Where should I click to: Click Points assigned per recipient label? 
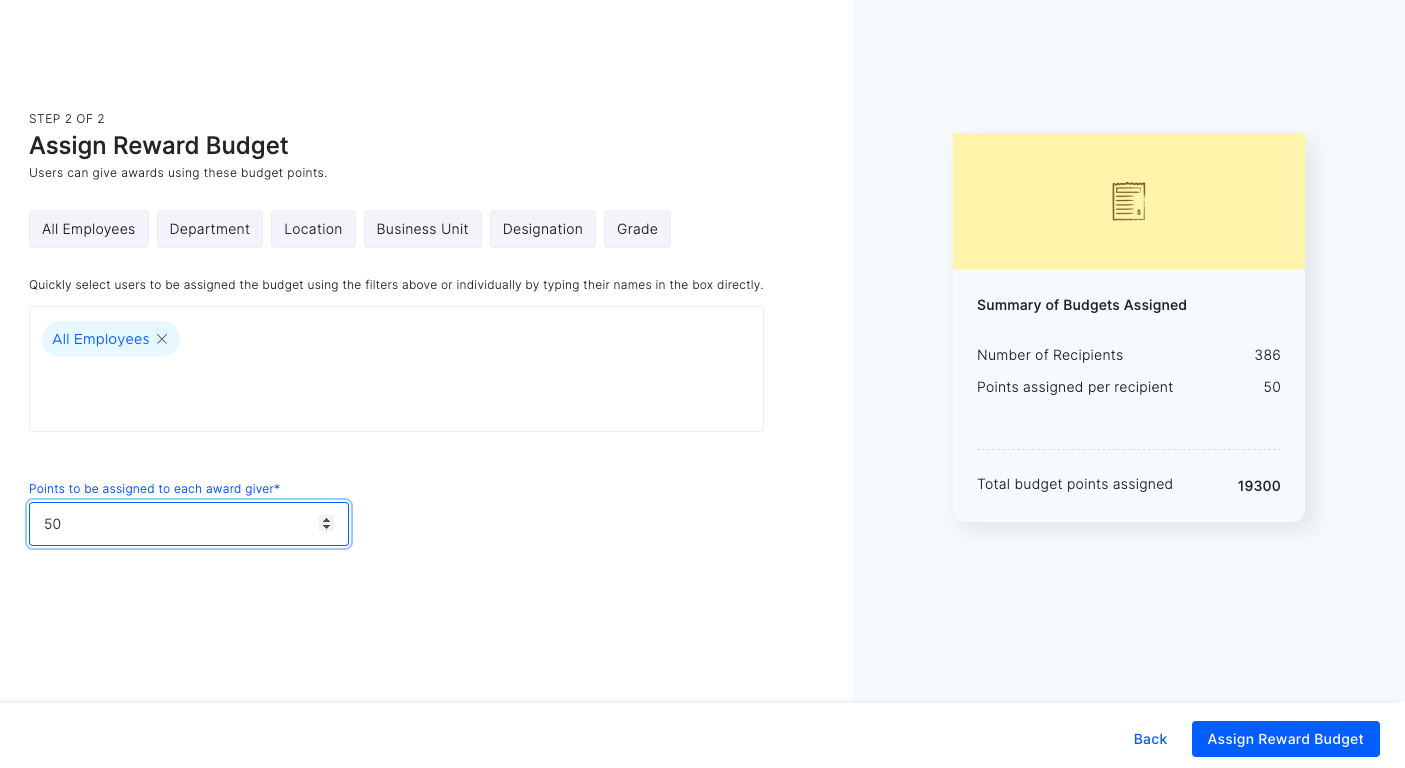pyautogui.click(x=1075, y=387)
